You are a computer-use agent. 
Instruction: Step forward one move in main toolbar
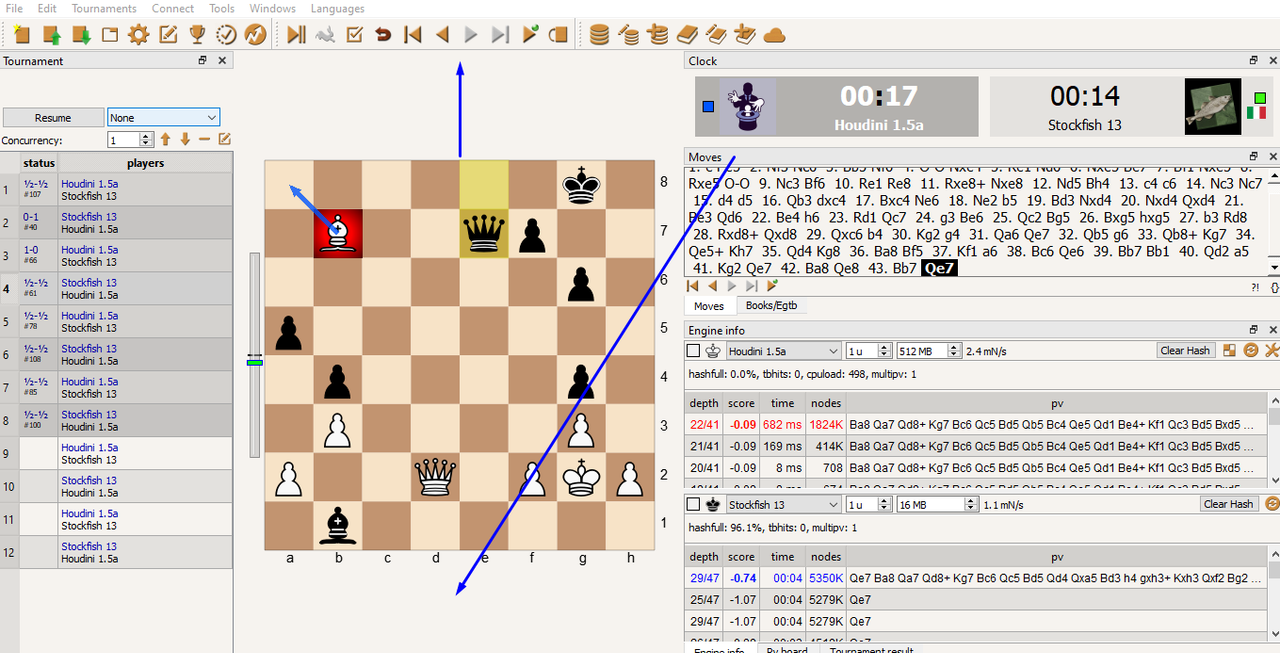[x=471, y=34]
